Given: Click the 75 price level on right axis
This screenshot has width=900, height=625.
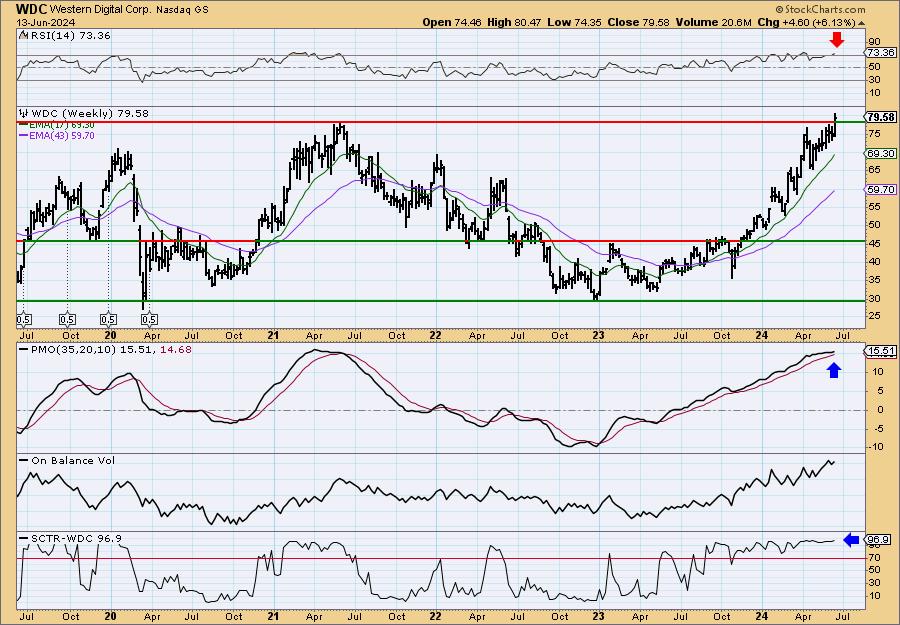Looking at the screenshot, I should click(x=874, y=133).
